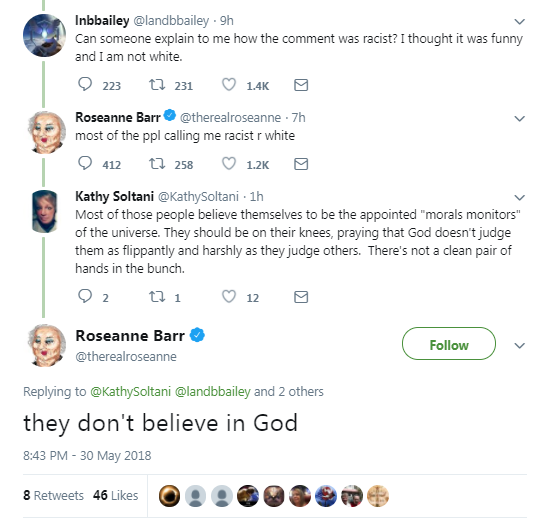The height and width of the screenshot is (527, 559).
Task: Send lnbbailey's tweet via direct message envelope
Action: point(301,85)
